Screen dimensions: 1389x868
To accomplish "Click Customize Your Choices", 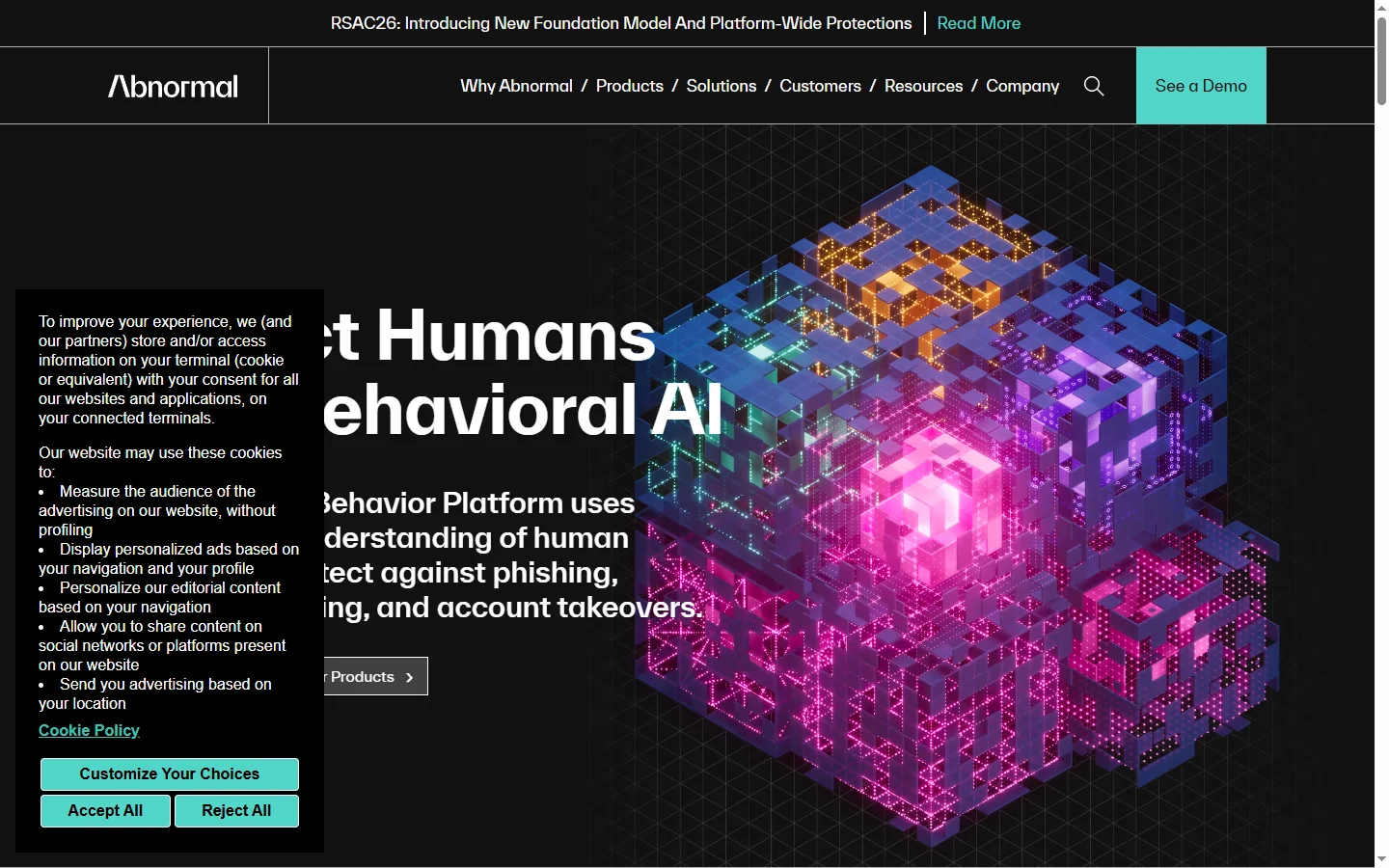I will pos(169,773).
